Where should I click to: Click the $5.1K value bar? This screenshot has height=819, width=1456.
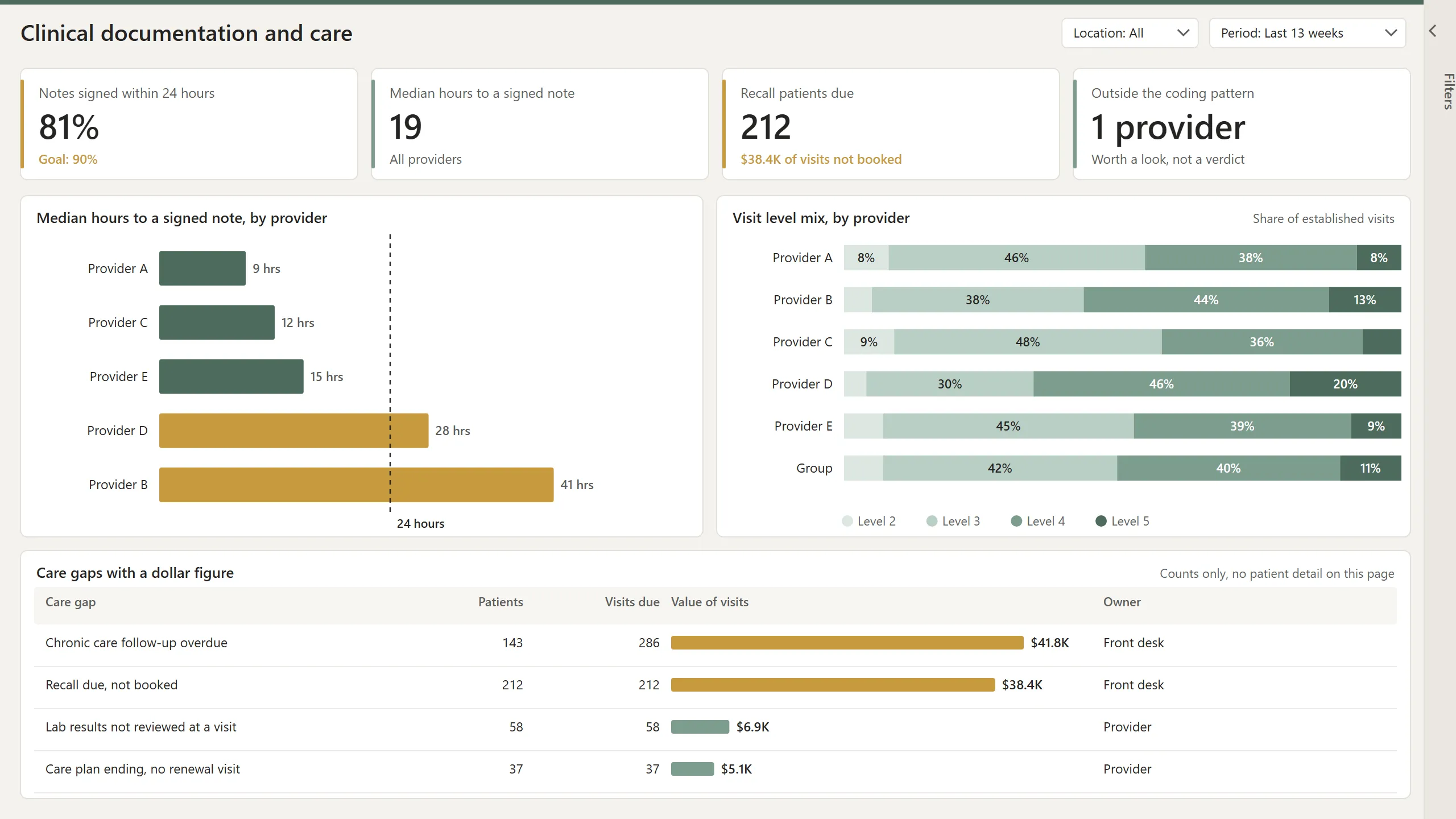click(692, 769)
